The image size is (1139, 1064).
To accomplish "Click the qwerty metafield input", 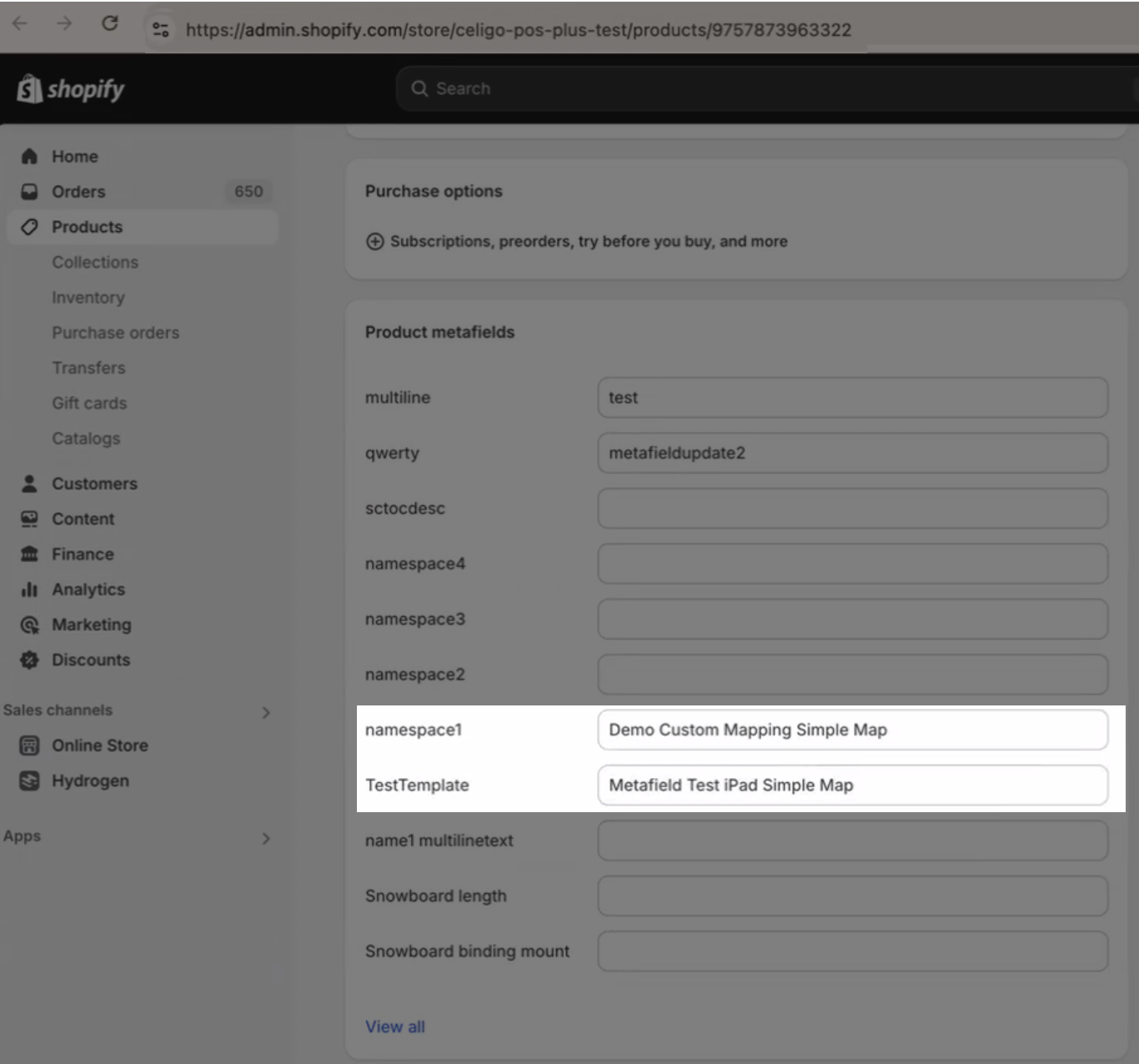I will point(852,453).
